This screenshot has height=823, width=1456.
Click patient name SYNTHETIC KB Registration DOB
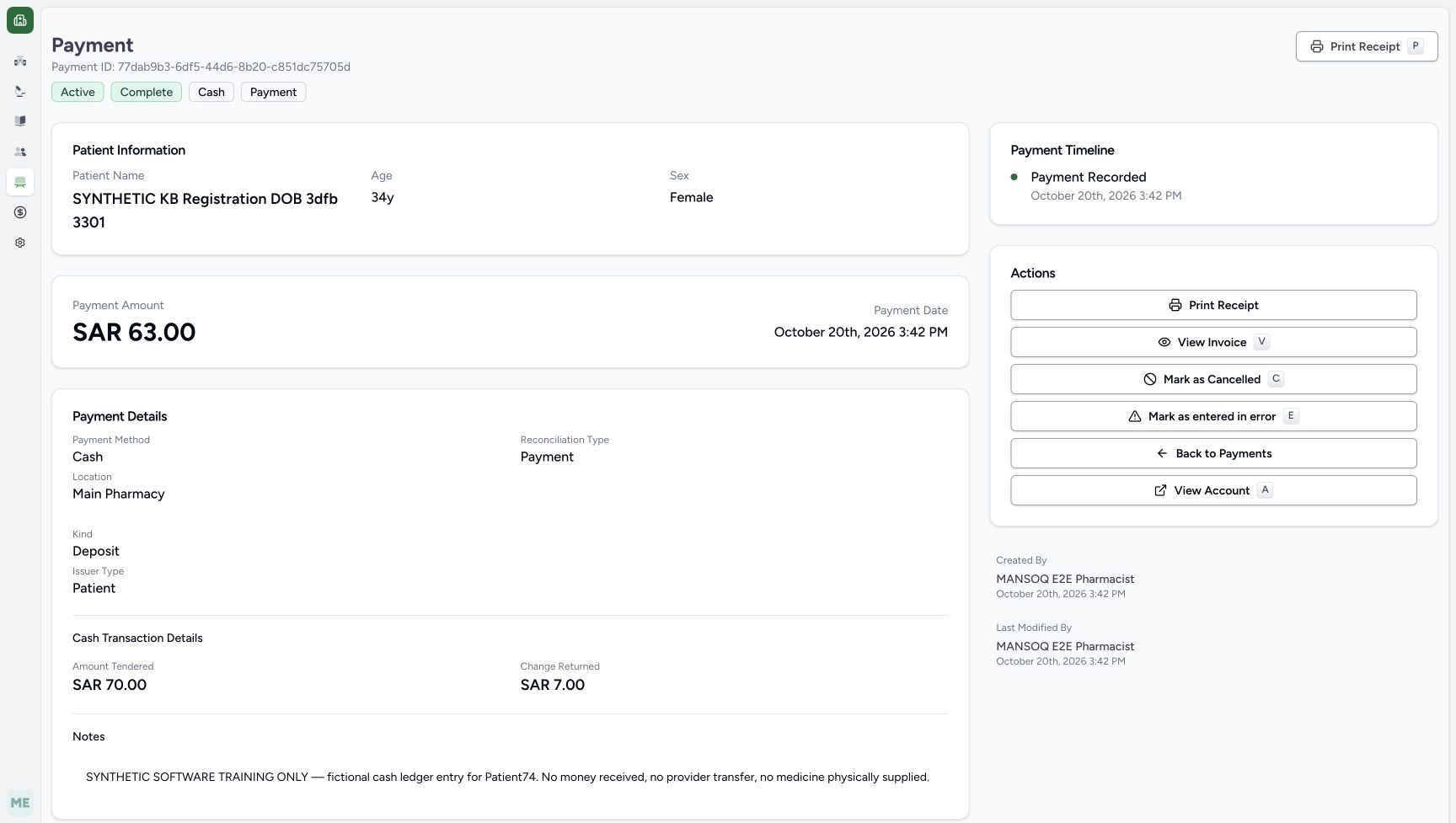click(x=205, y=211)
